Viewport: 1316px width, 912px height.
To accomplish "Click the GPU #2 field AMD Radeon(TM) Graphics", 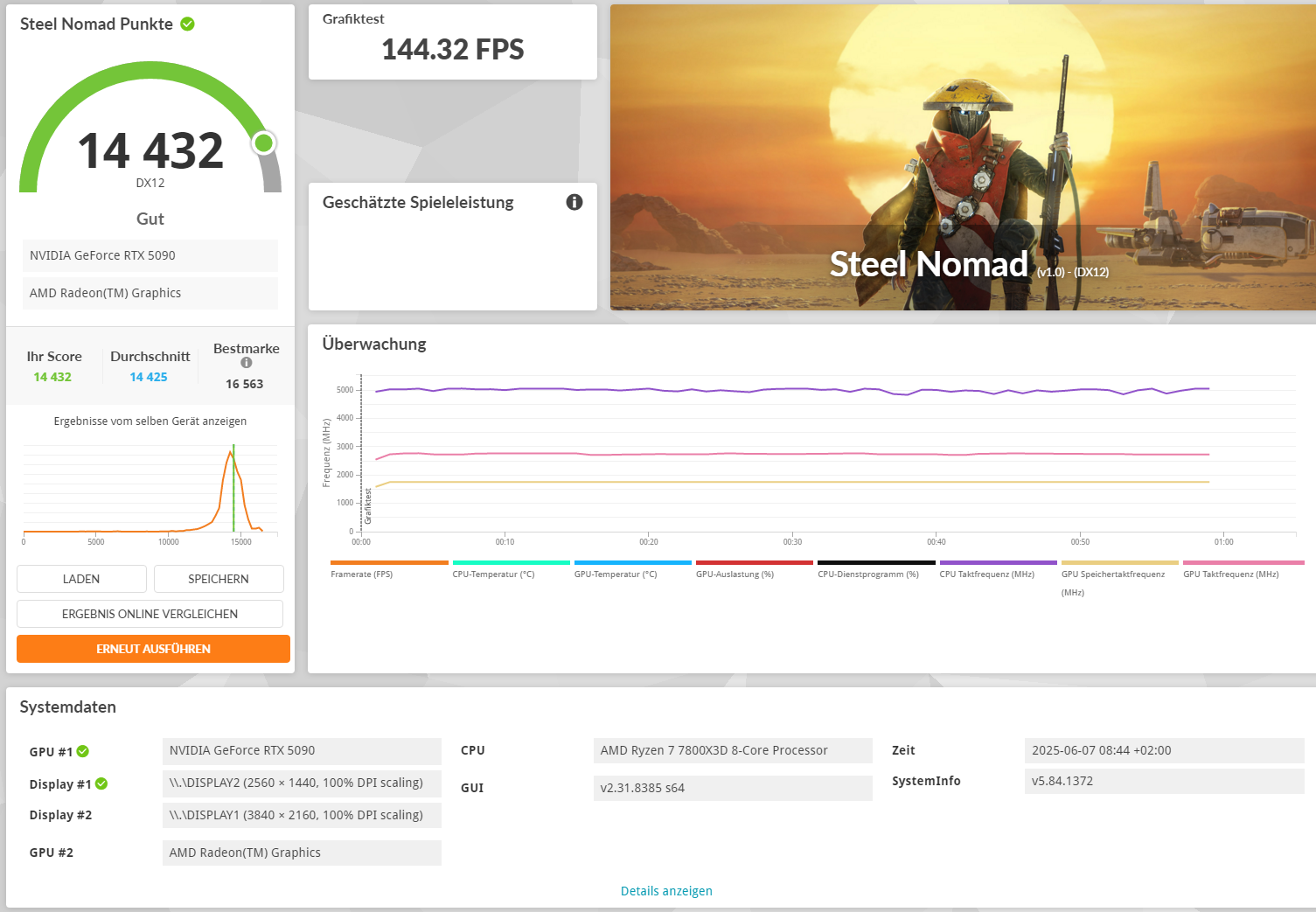I will click(302, 853).
